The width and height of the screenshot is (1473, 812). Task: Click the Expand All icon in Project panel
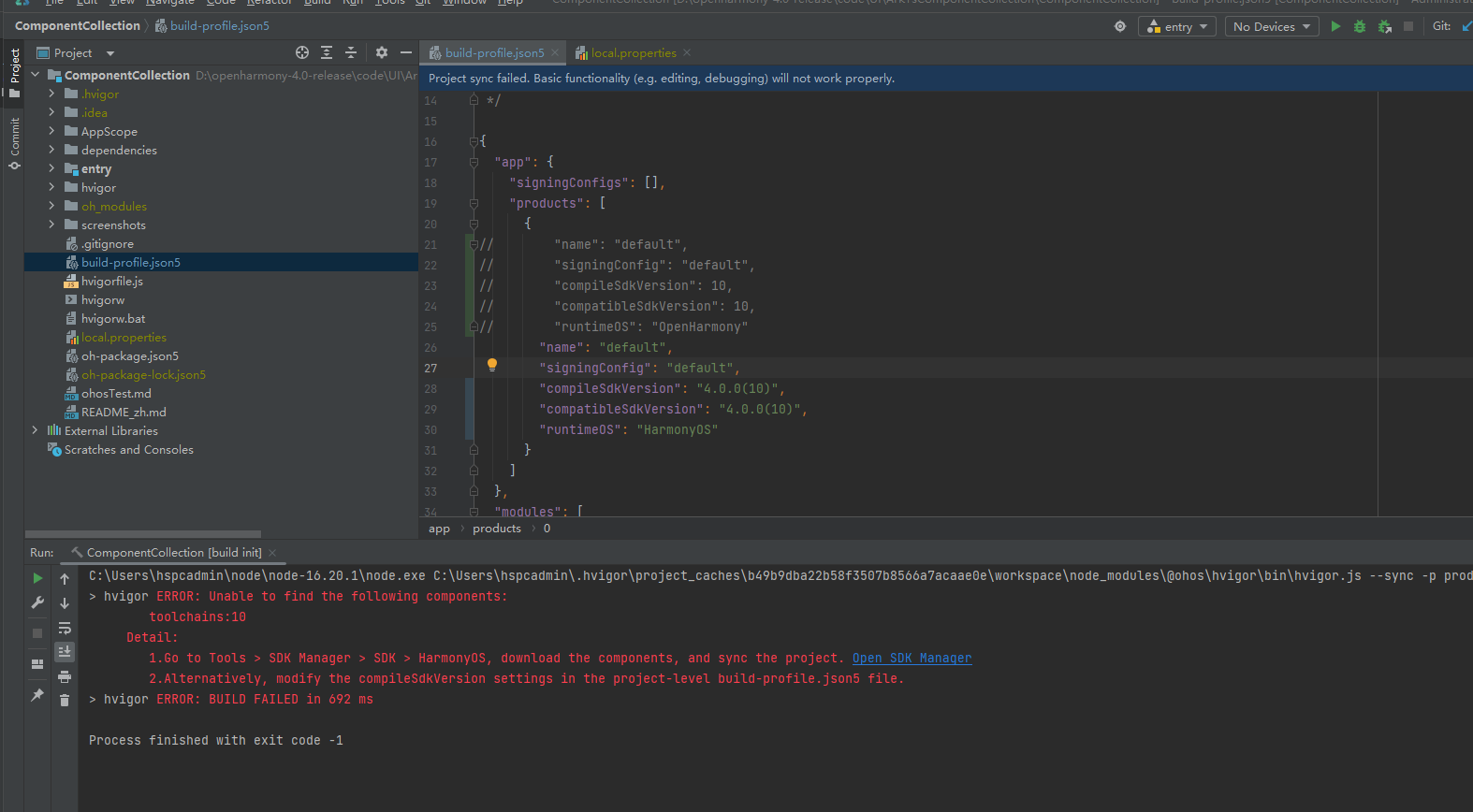(327, 52)
